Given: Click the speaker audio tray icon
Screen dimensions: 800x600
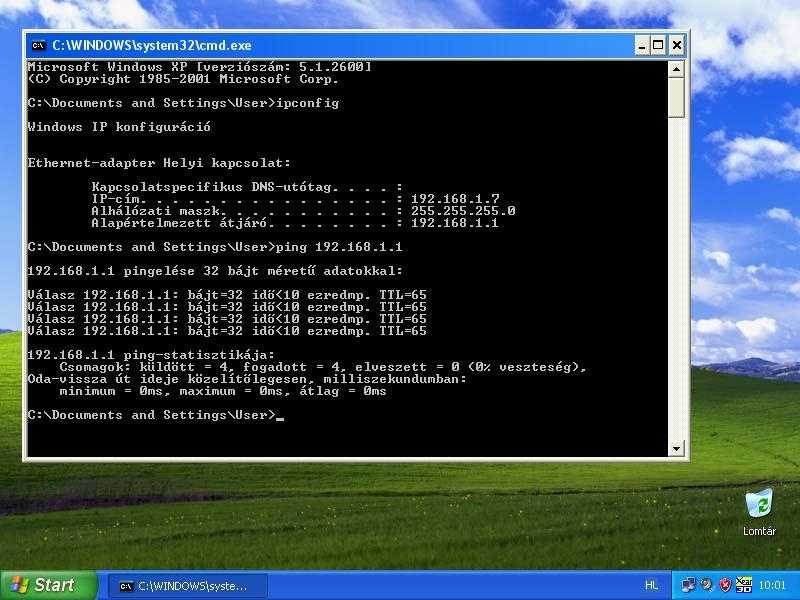Looking at the screenshot, I should click(707, 585).
